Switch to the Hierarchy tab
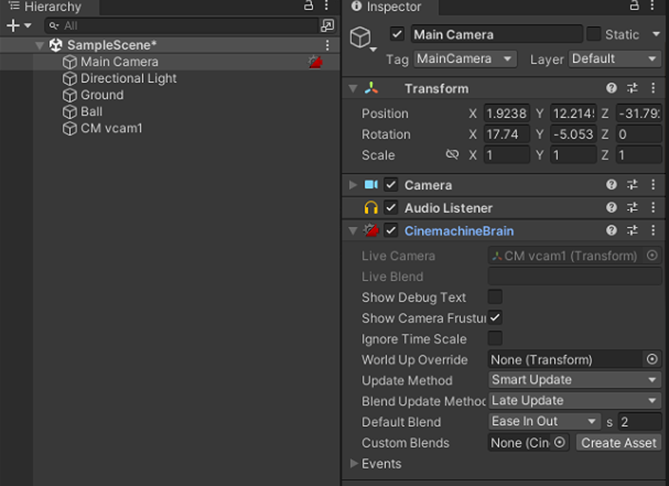669x486 pixels. click(x=50, y=7)
